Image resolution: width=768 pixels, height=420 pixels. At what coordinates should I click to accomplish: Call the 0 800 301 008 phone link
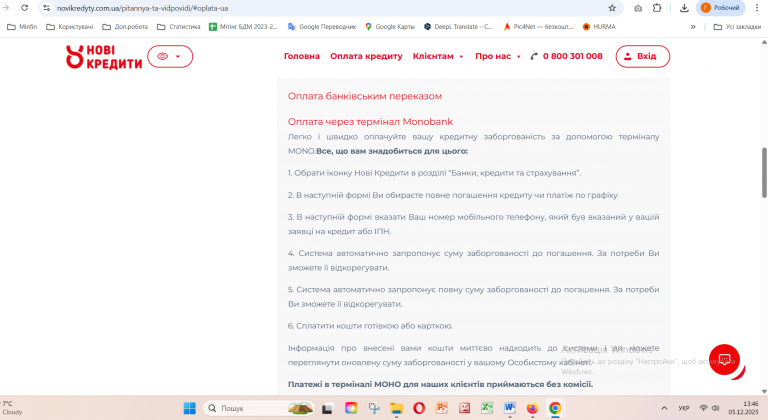pyautogui.click(x=567, y=56)
